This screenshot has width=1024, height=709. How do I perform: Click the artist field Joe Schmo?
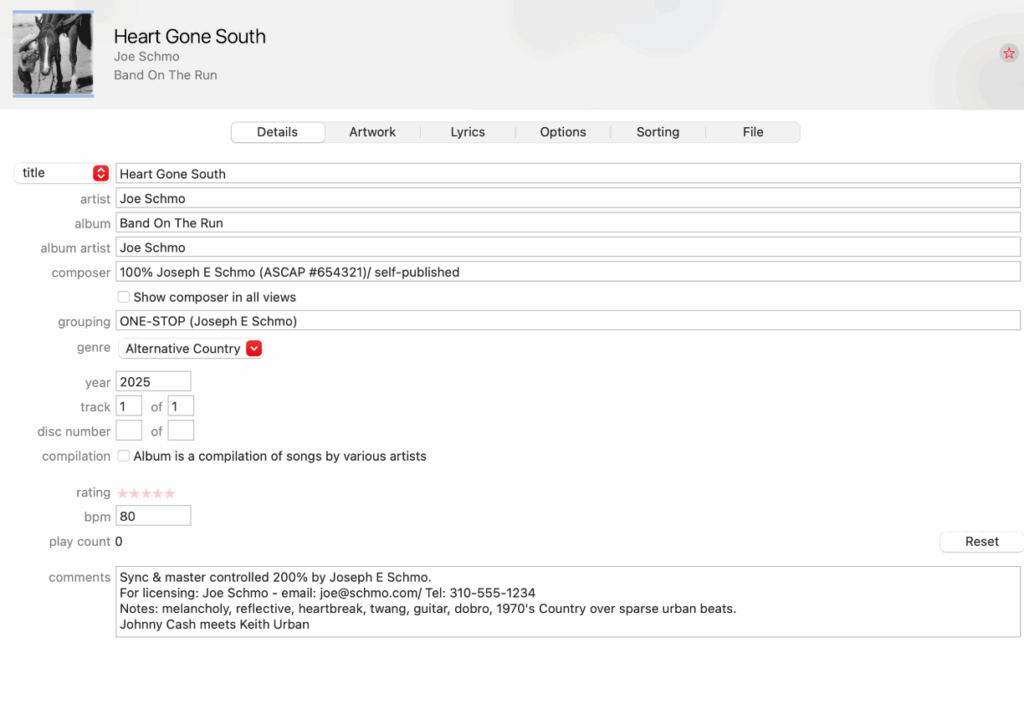(568, 198)
